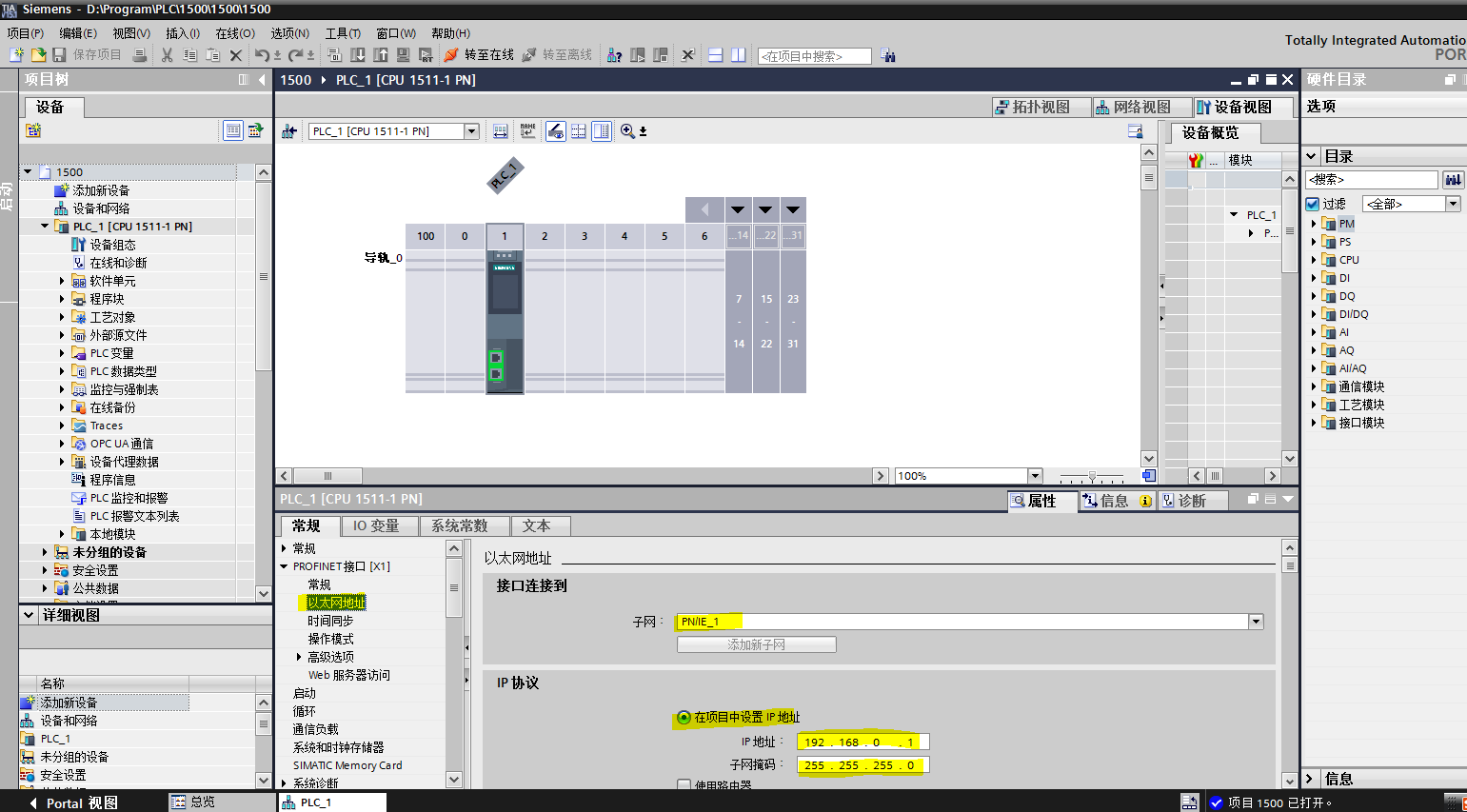Expand the CPU folder in hardware catalog
Image resolution: width=1467 pixels, height=812 pixels.
(x=1314, y=260)
